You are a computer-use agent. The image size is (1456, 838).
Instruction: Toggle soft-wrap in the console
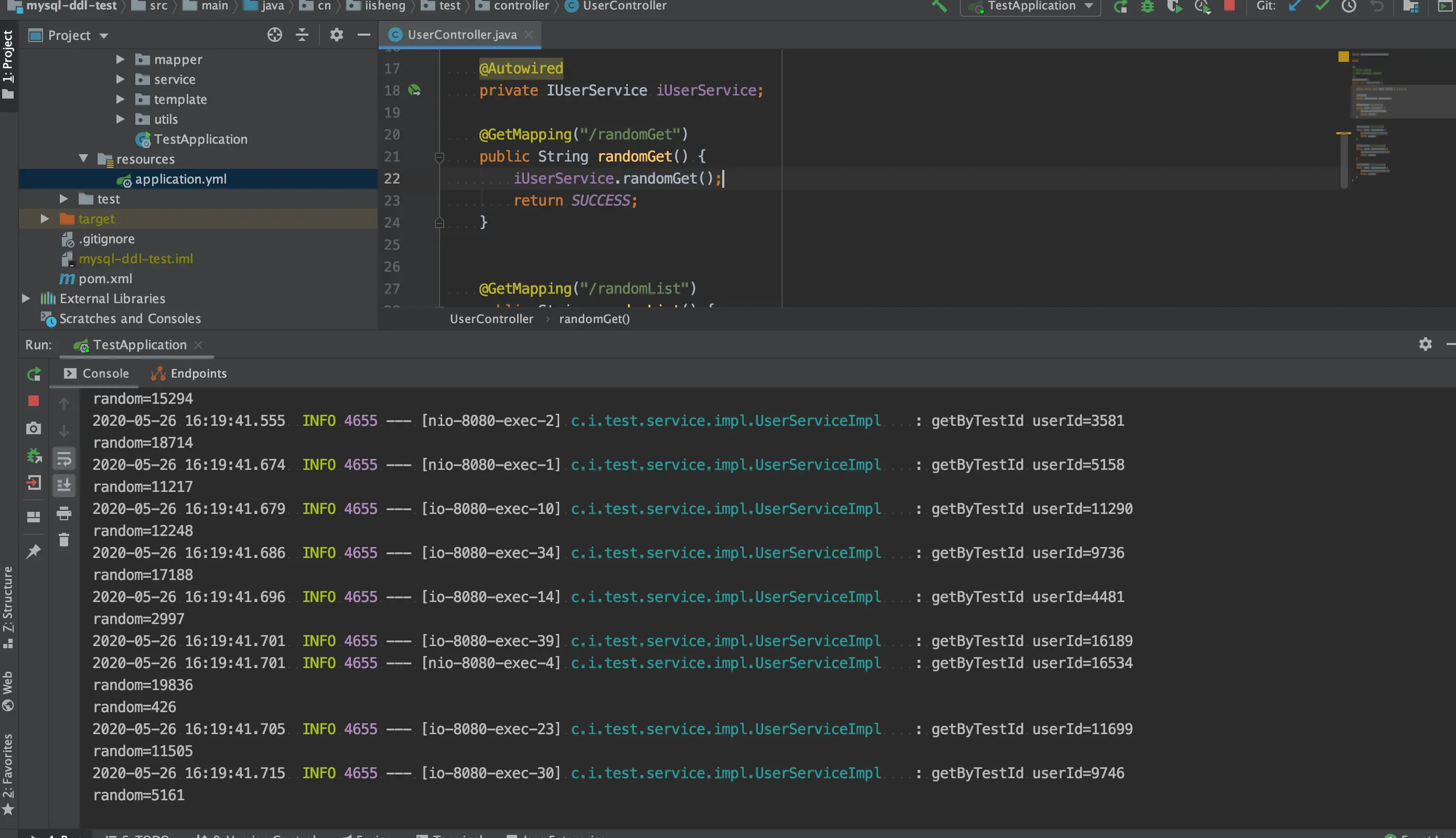(64, 459)
